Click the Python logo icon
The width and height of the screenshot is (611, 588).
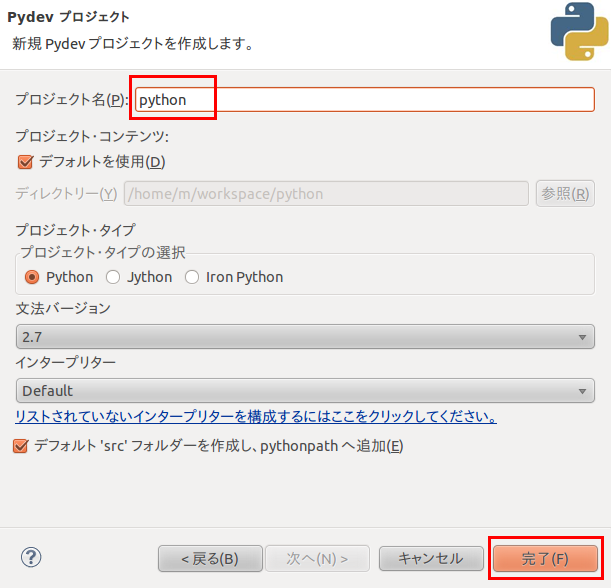click(579, 32)
